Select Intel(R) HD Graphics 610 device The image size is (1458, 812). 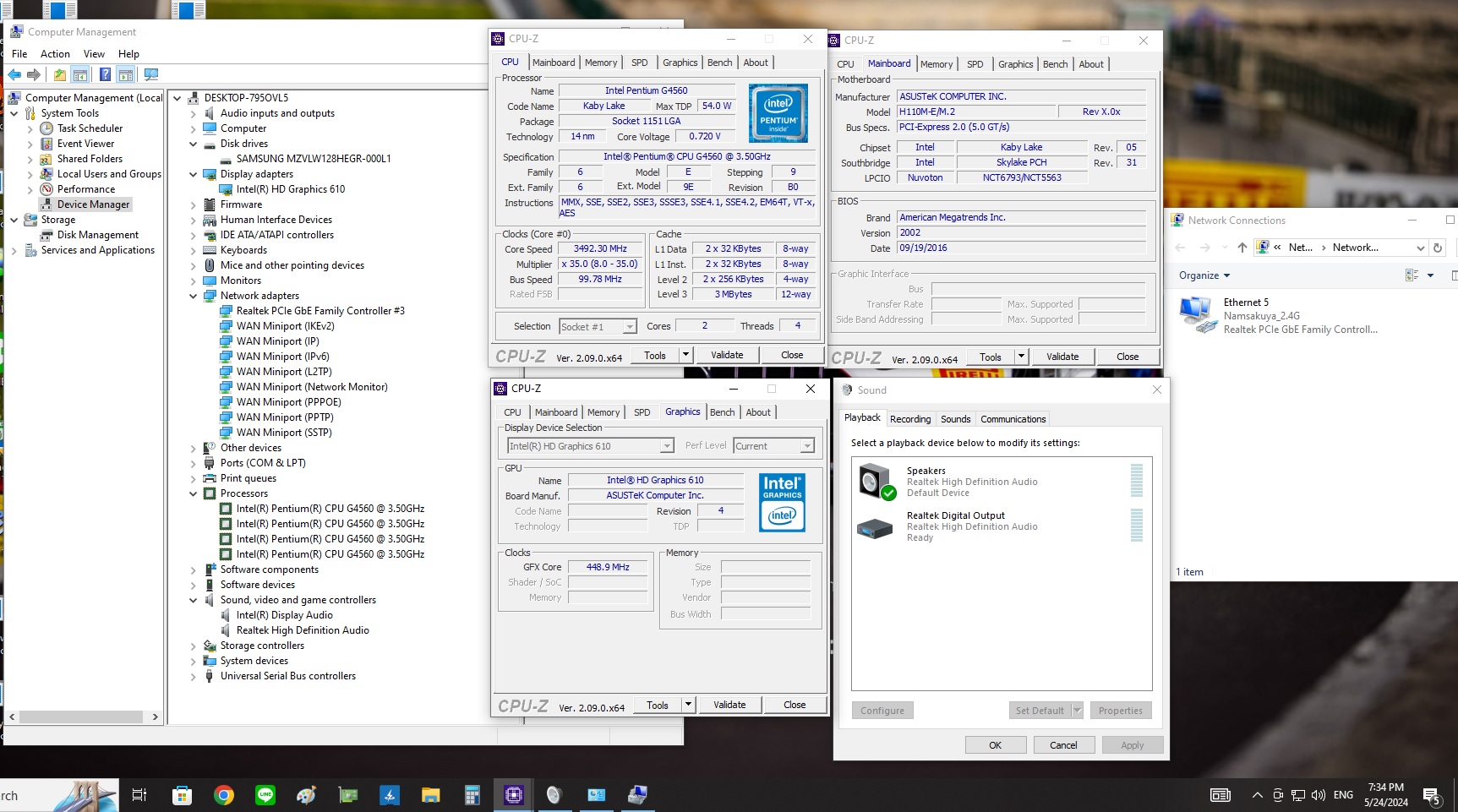point(290,189)
